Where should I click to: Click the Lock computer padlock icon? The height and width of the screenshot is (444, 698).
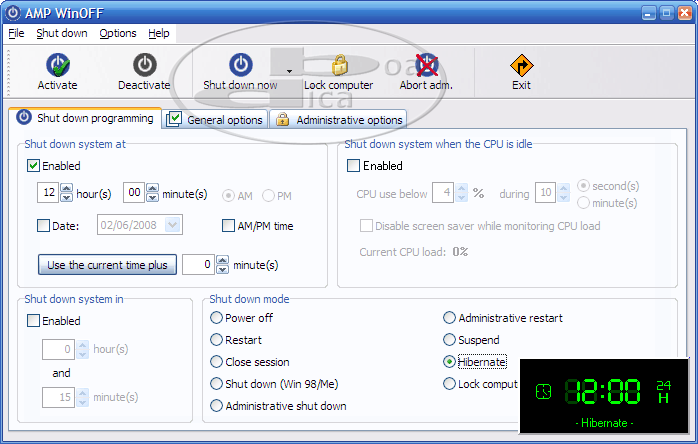coord(339,65)
